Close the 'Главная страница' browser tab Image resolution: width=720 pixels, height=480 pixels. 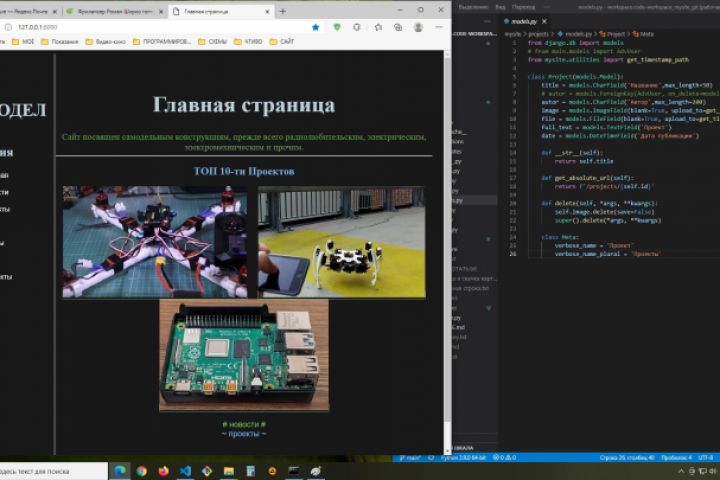tap(267, 11)
